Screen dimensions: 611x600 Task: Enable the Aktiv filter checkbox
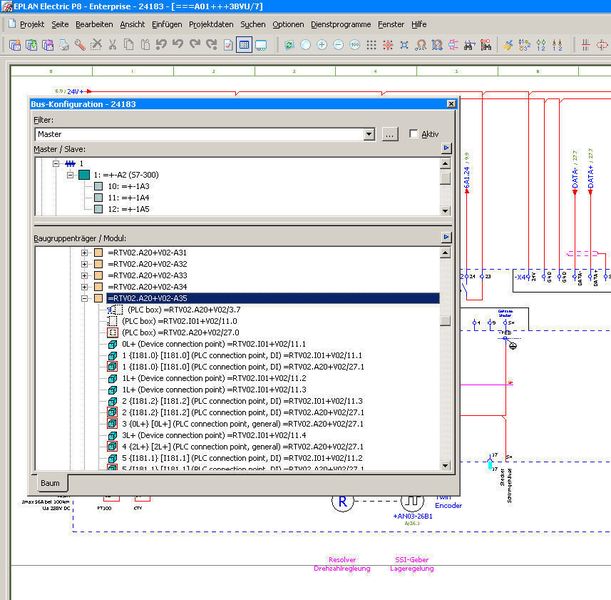click(x=414, y=134)
